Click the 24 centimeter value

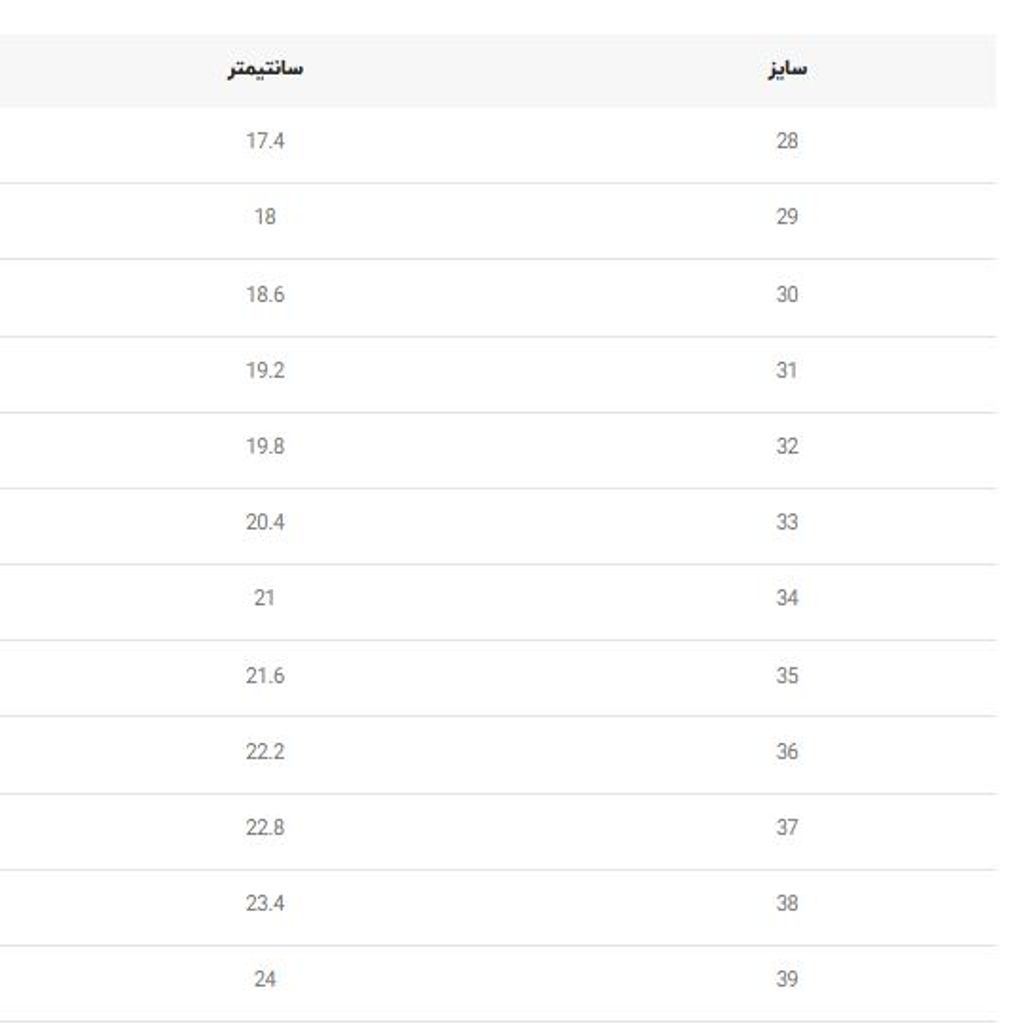pos(265,980)
